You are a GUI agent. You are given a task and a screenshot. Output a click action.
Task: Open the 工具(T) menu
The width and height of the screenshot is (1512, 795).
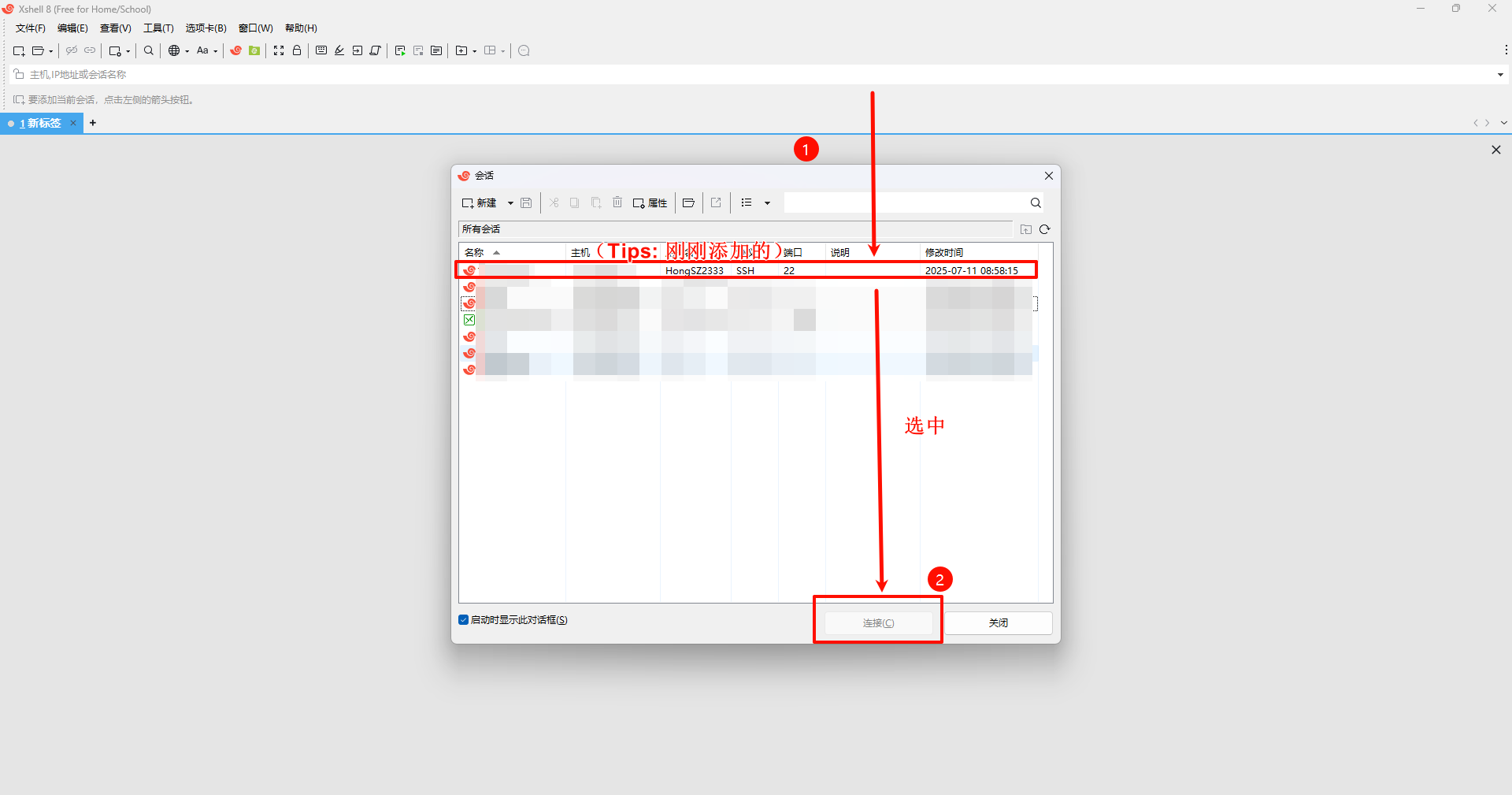pyautogui.click(x=158, y=28)
